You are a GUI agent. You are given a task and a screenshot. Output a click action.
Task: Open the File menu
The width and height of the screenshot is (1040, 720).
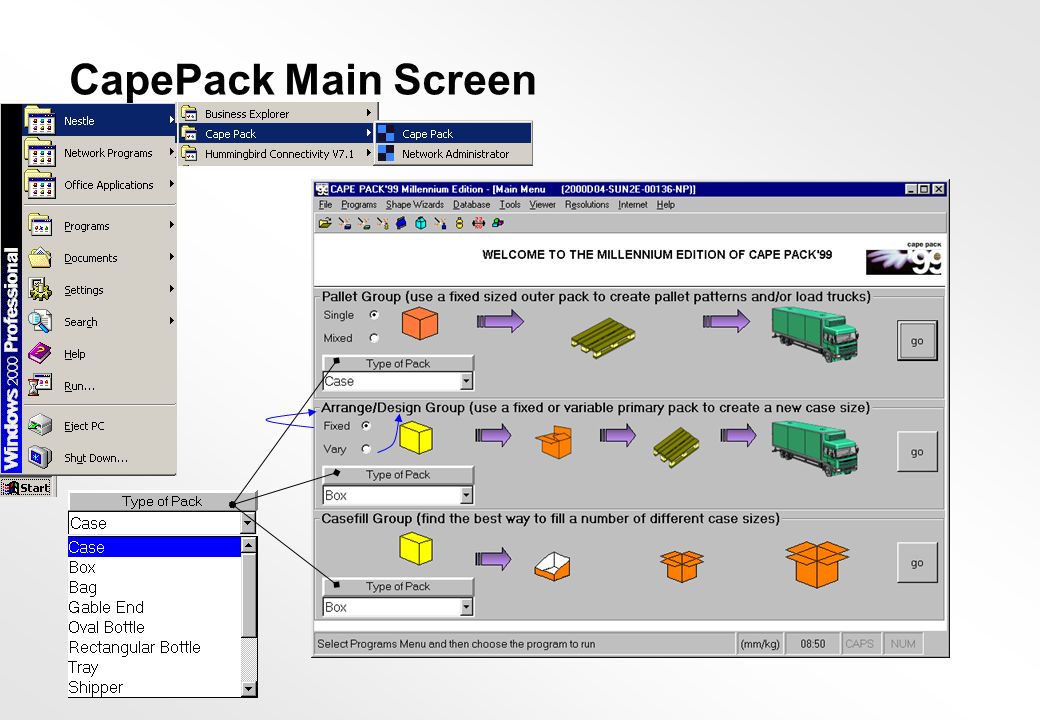point(325,205)
